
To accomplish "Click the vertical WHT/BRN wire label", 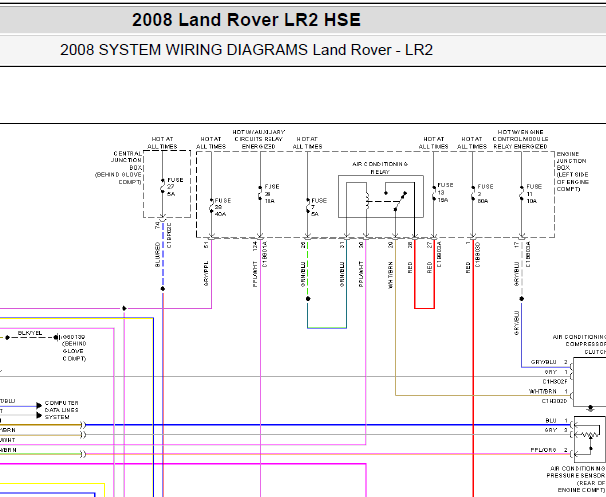I will coord(390,275).
